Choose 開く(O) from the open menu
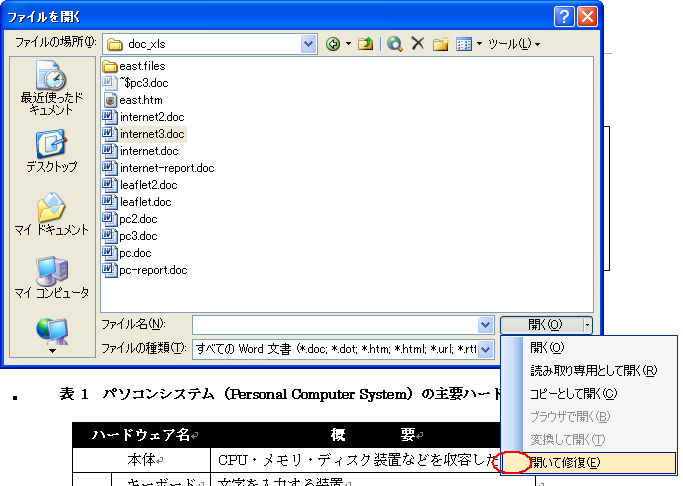This screenshot has width=683, height=486. click(589, 348)
